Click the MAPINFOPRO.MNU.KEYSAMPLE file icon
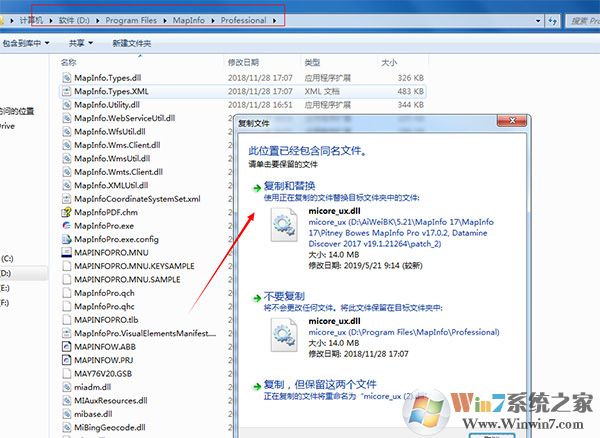600x438 pixels. coord(67,266)
